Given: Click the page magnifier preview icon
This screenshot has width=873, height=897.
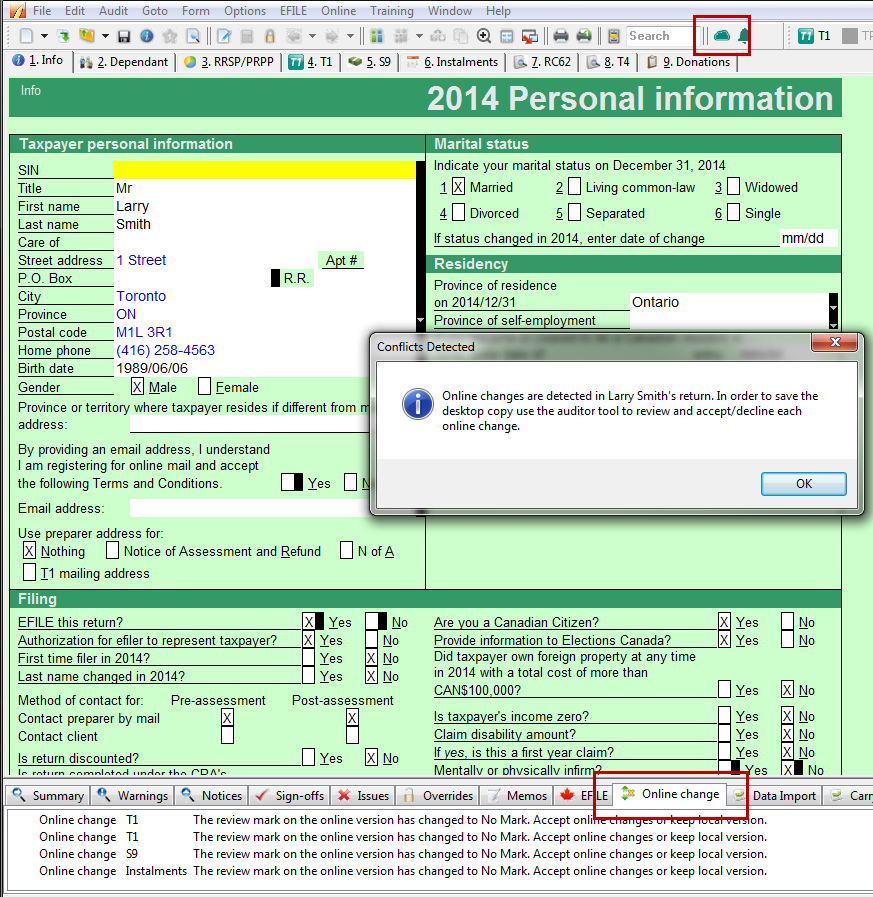Looking at the screenshot, I should coord(193,36).
